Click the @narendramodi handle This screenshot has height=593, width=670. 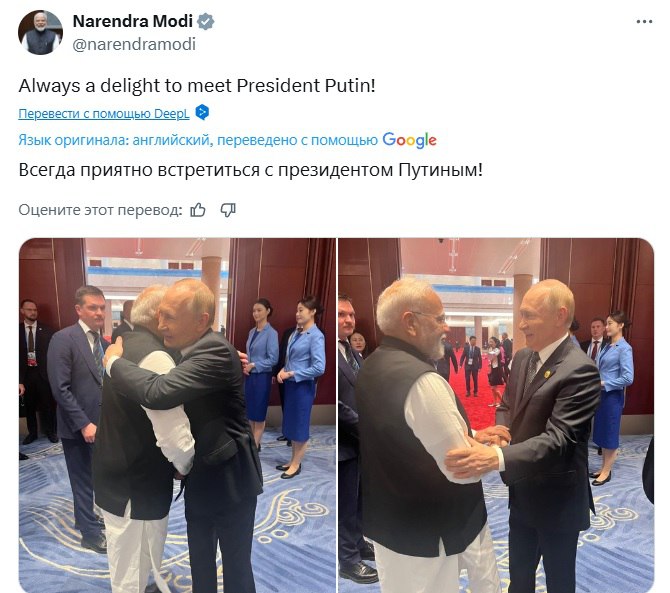pyautogui.click(x=134, y=44)
